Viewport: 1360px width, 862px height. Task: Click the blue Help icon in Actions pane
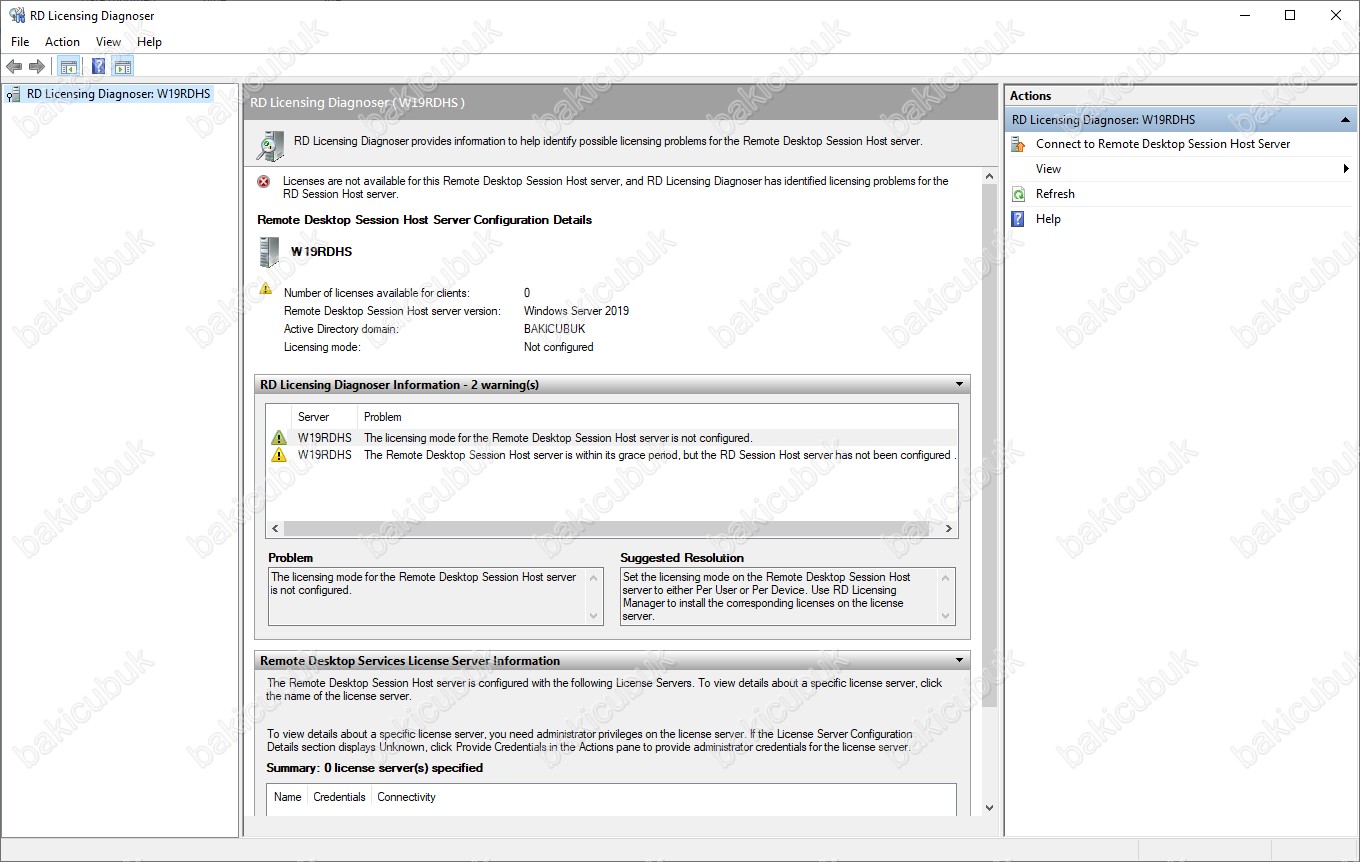1018,219
